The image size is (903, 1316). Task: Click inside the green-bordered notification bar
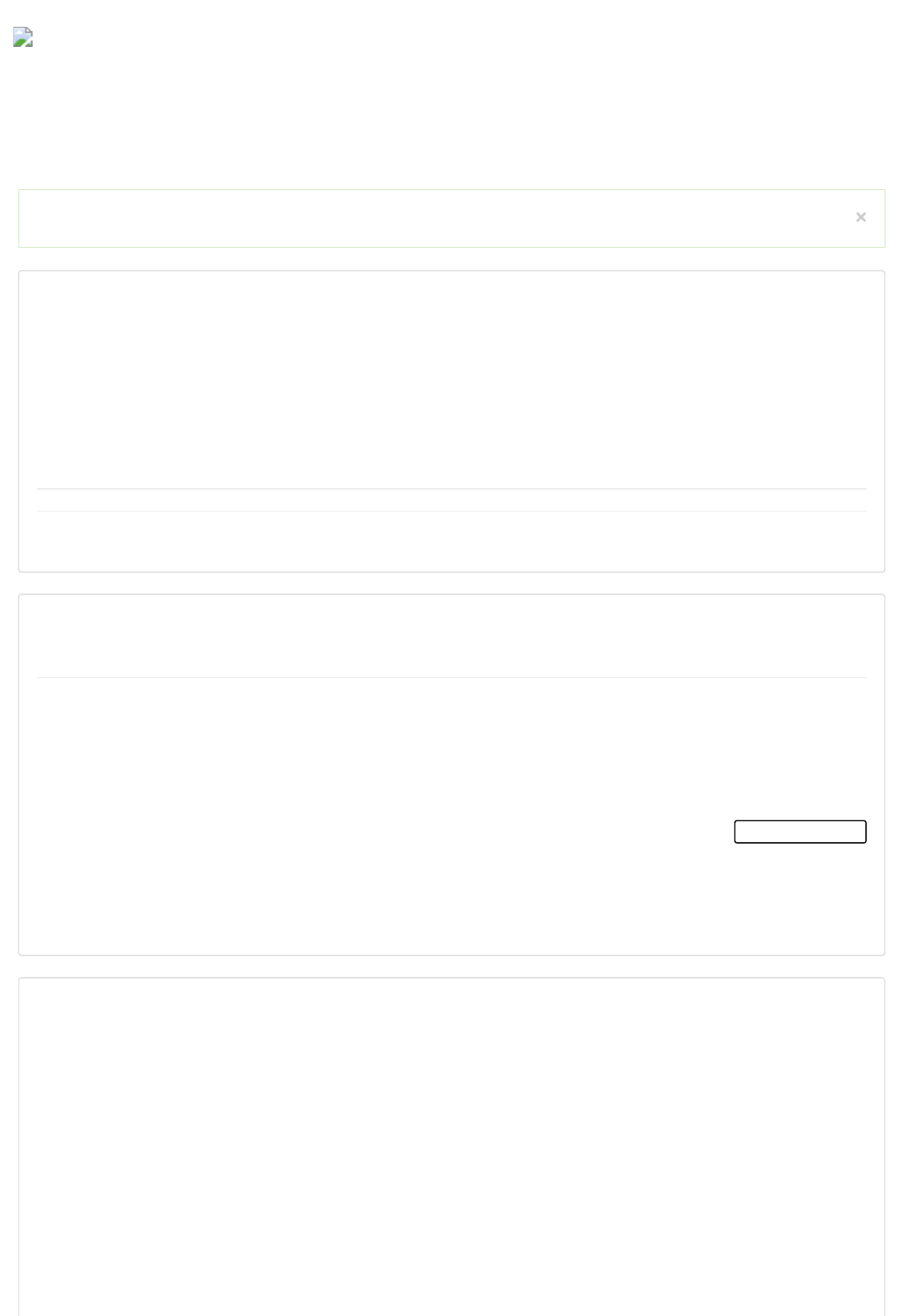[451, 218]
